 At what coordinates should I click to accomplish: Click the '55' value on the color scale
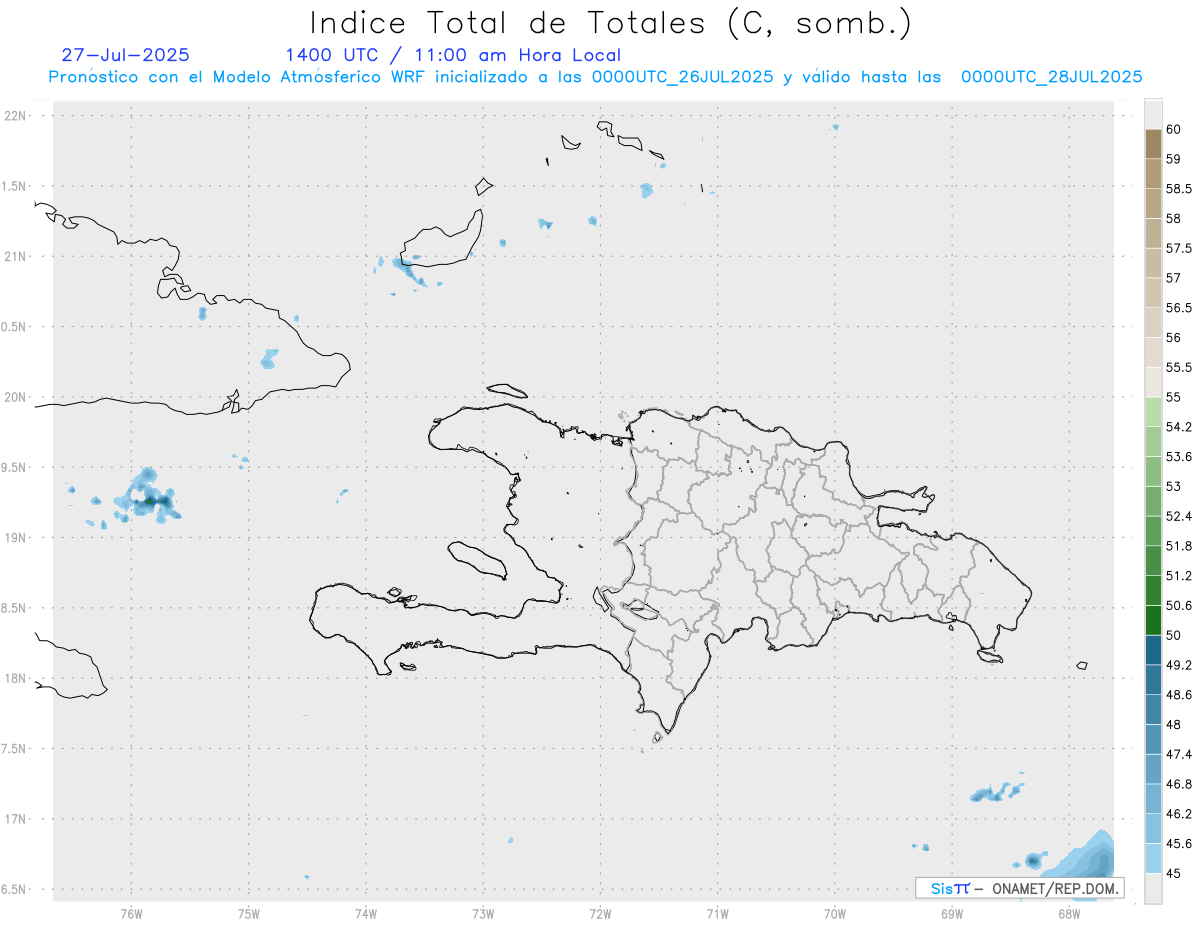point(1174,397)
